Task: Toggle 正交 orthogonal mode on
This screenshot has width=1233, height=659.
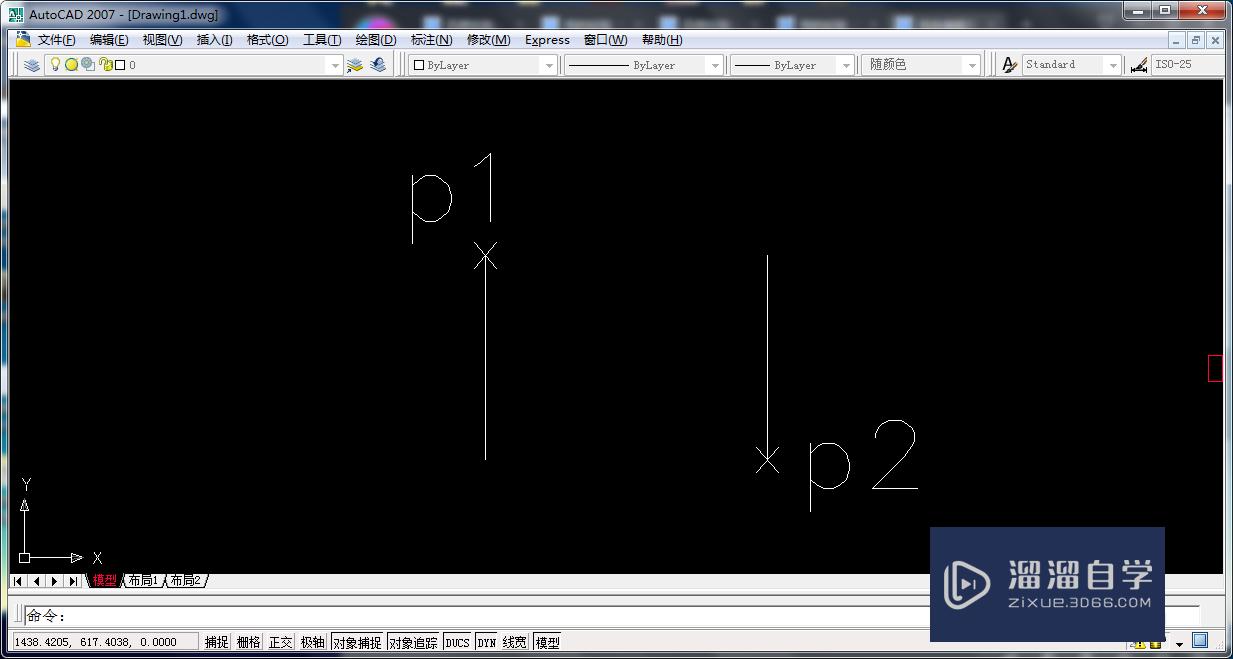Action: 280,642
